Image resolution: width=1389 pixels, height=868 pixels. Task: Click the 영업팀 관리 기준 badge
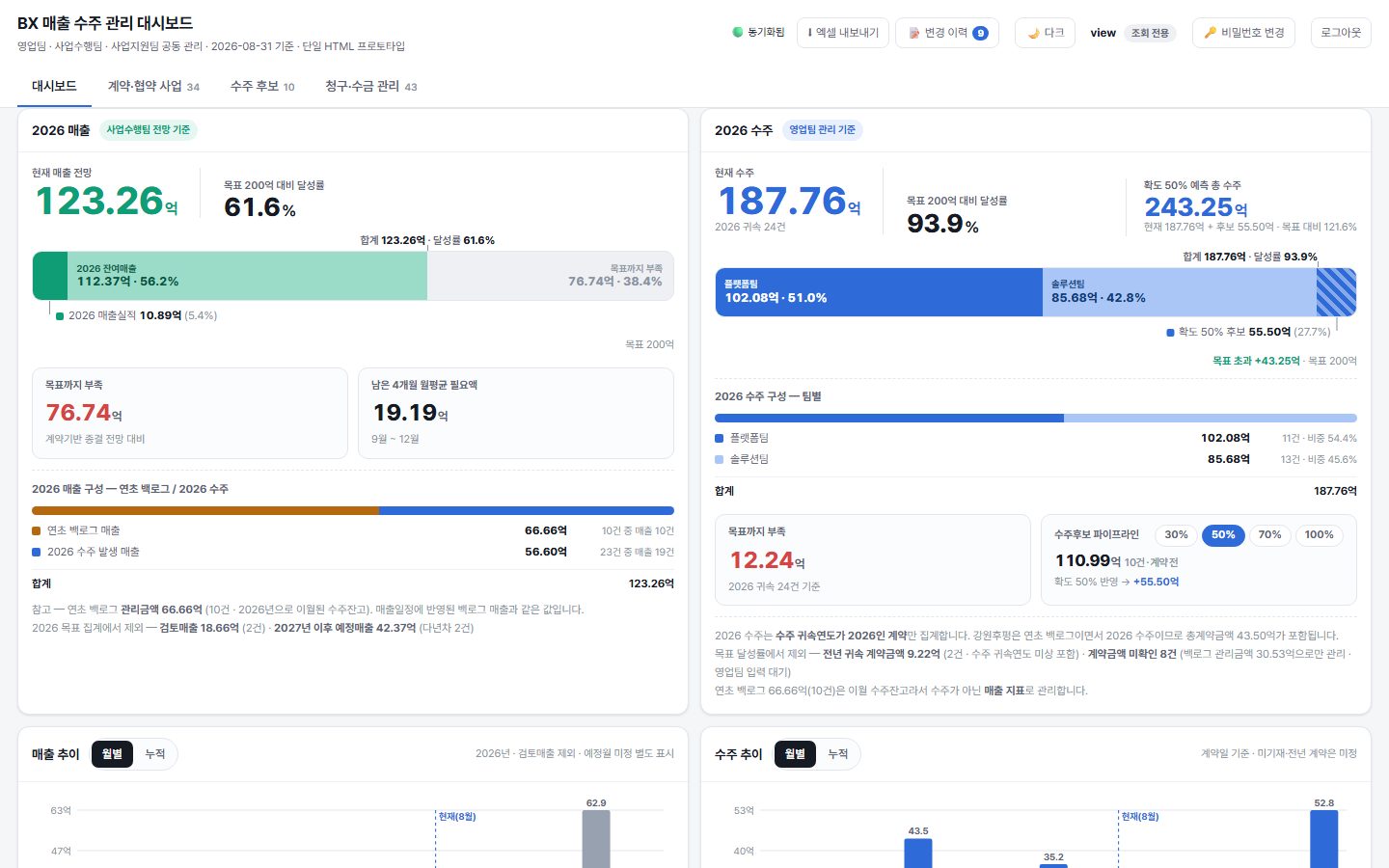pos(823,129)
